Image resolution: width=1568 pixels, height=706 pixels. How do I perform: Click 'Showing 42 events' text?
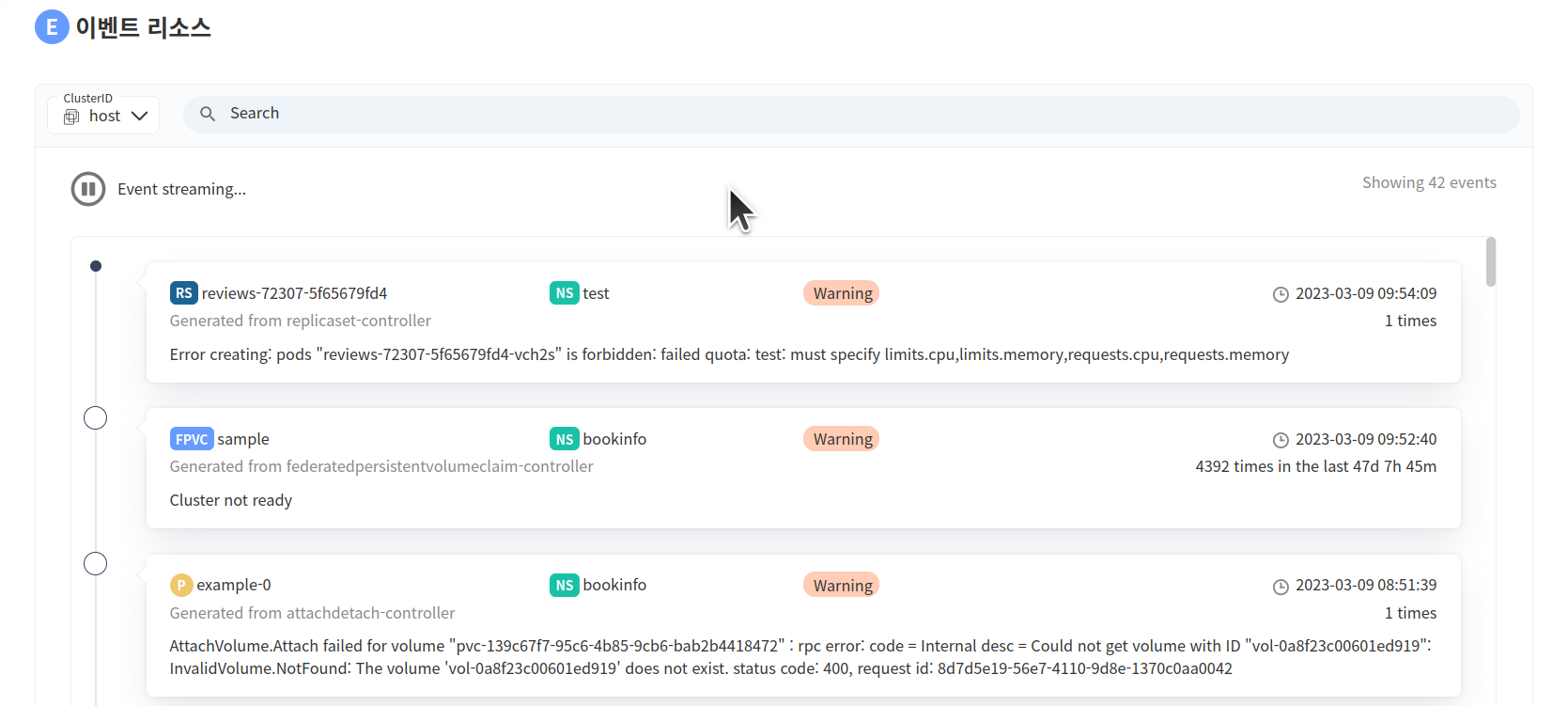1429,182
